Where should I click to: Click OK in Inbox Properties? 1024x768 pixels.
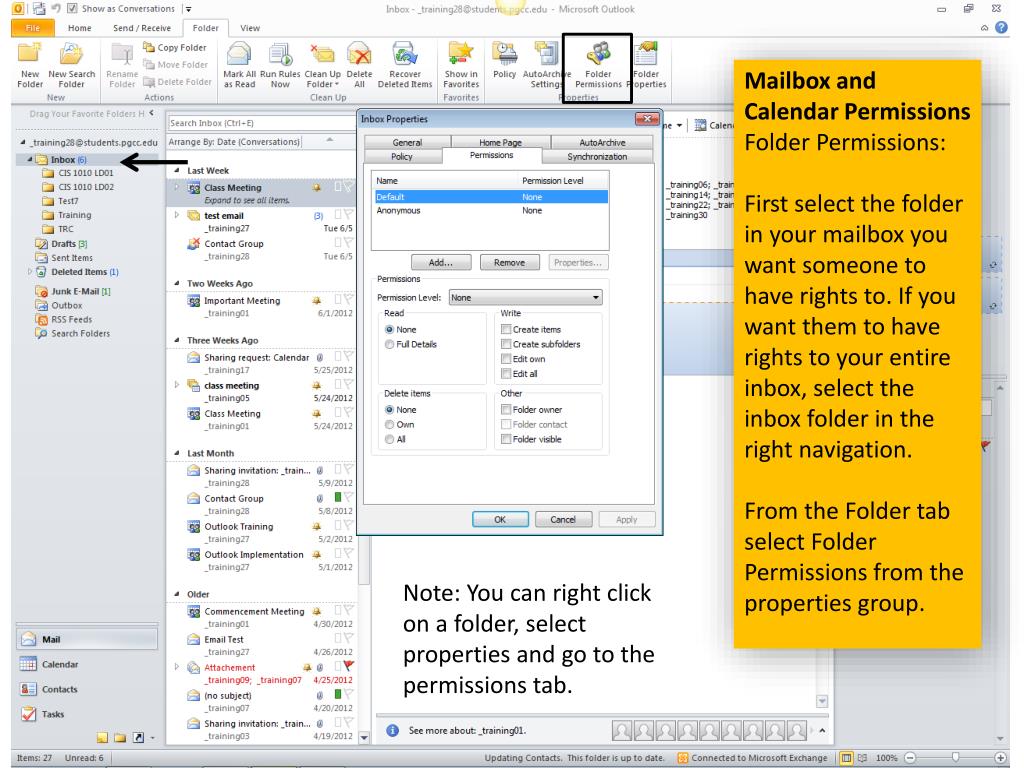point(500,520)
